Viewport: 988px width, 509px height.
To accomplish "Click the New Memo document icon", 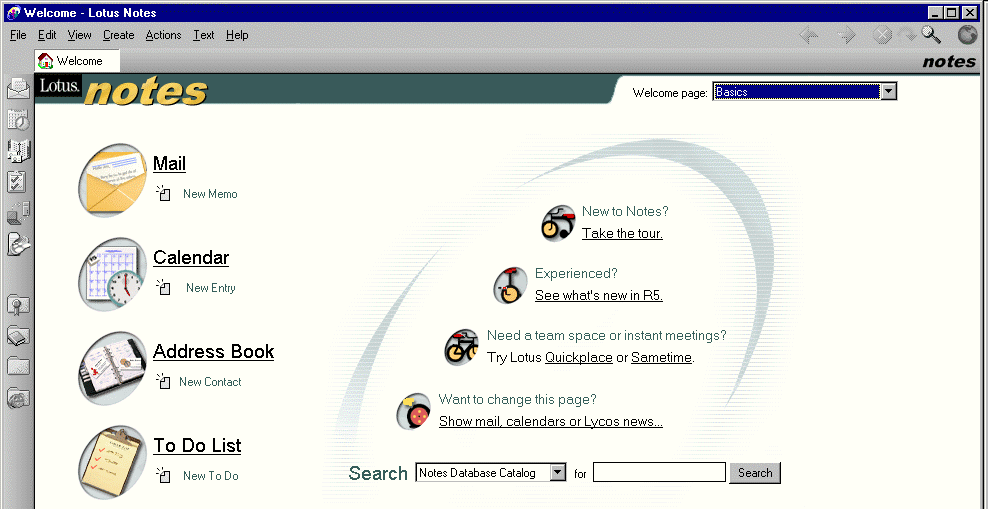I will 164,193.
